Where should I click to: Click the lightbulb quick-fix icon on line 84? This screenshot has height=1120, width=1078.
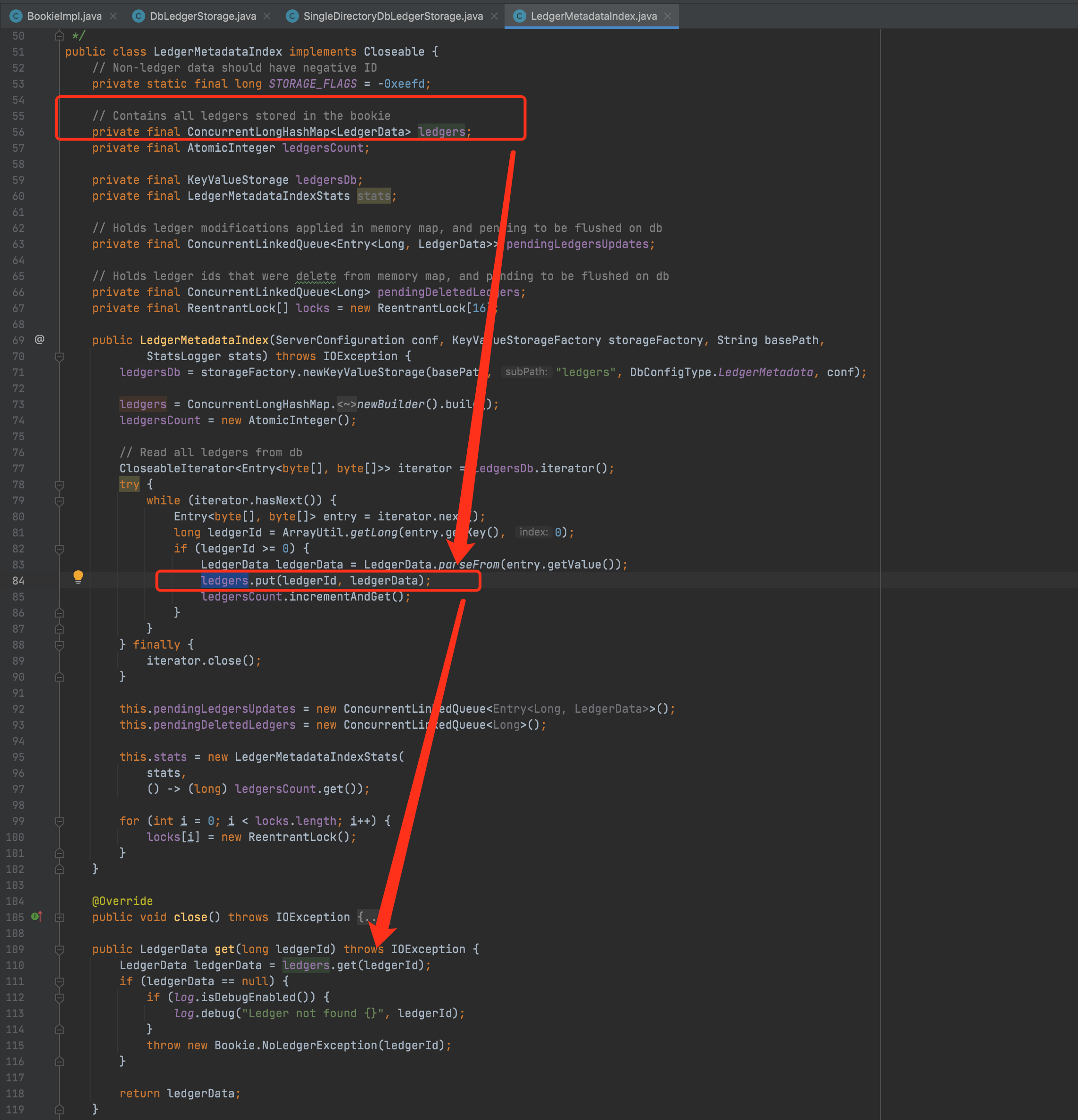click(x=78, y=576)
